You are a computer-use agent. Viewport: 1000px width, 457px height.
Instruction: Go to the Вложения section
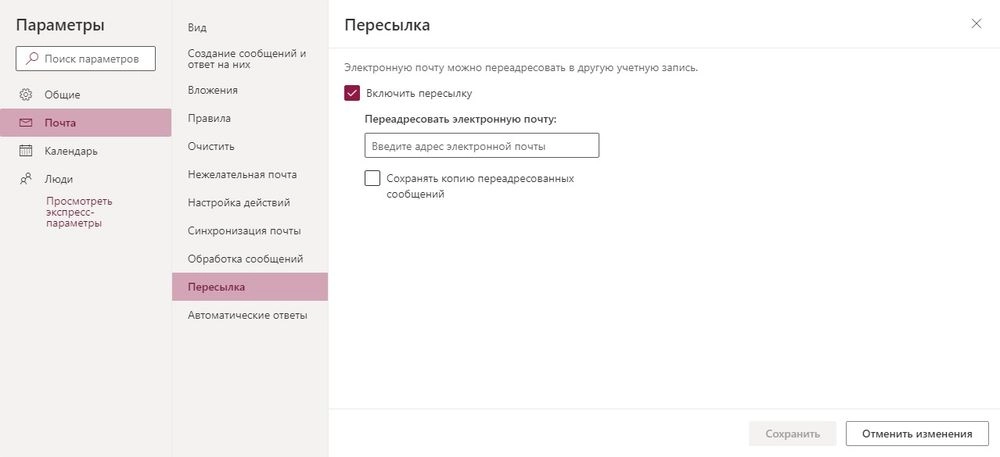[212, 90]
